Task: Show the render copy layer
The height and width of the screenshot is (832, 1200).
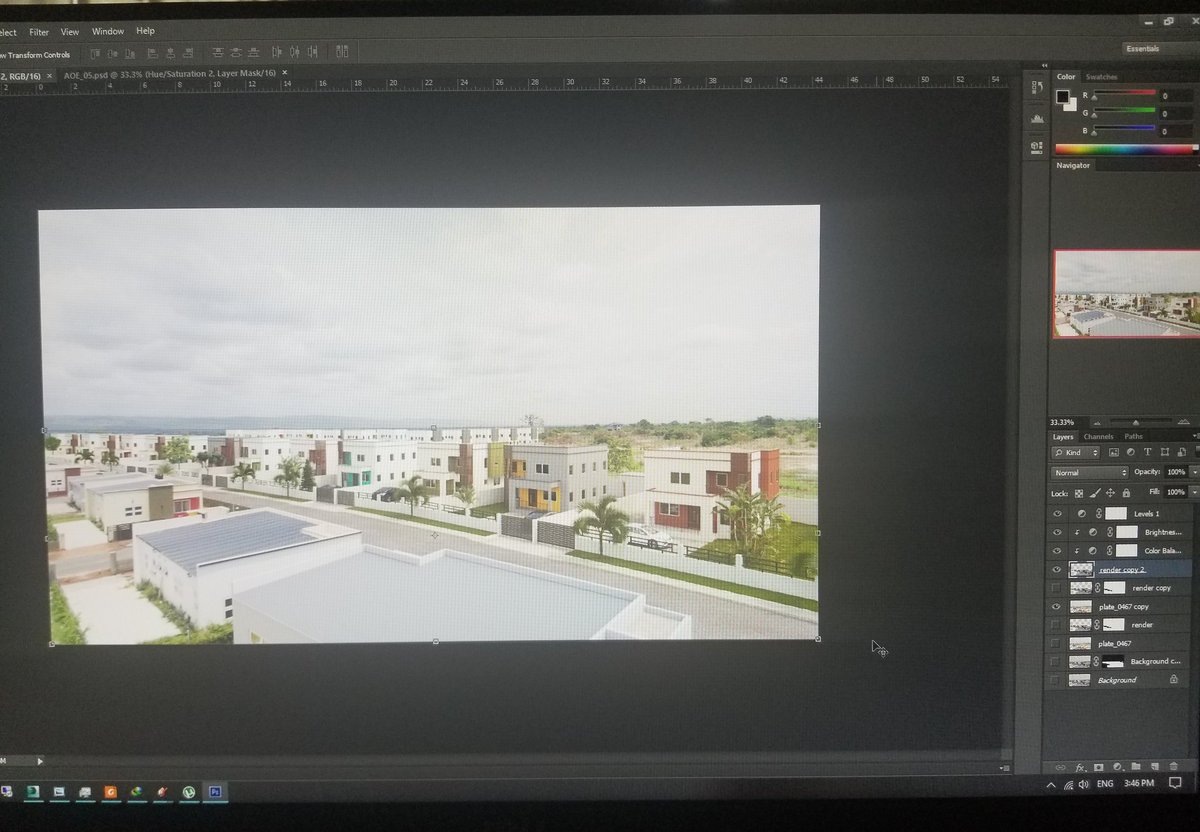Action: (x=1056, y=587)
